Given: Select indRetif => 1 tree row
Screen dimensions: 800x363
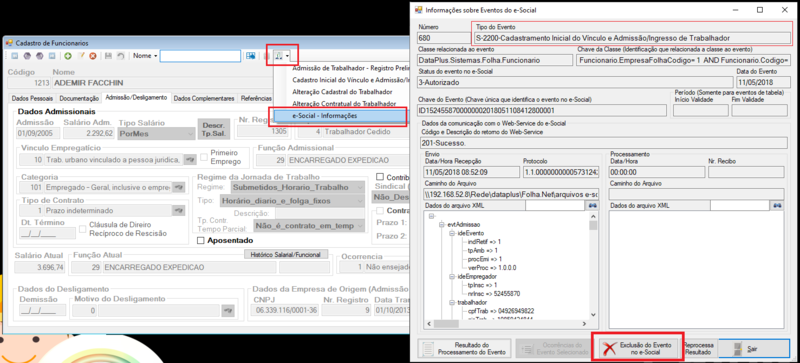Looking at the screenshot, I should [484, 241].
